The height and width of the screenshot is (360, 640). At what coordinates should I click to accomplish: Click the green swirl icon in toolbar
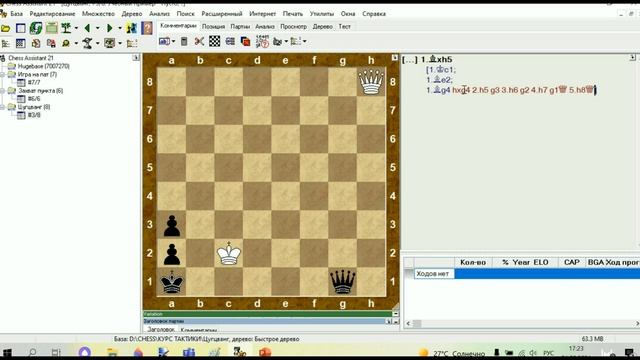coord(36,28)
